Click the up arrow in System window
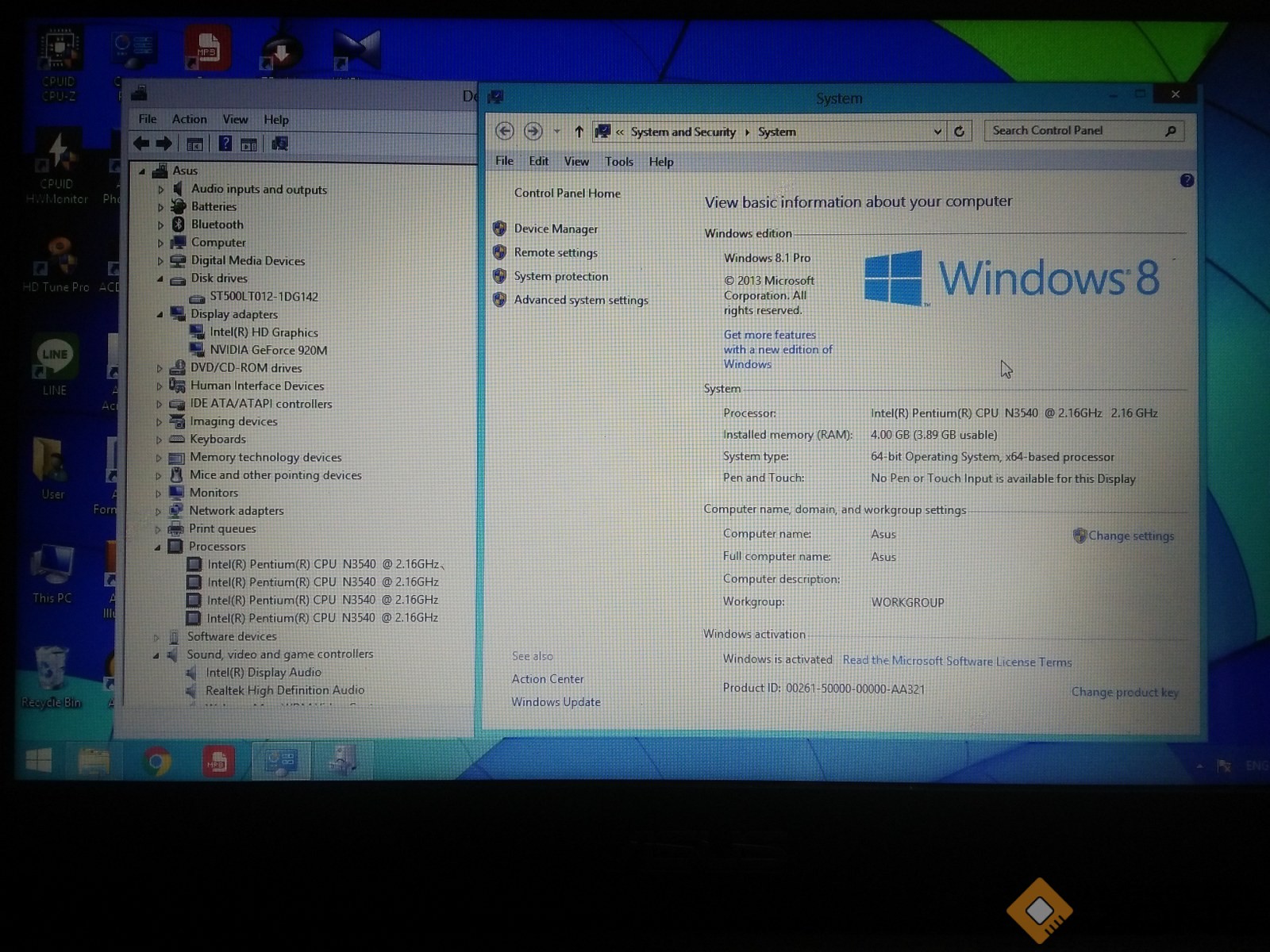Viewport: 1270px width, 952px height. (x=579, y=132)
